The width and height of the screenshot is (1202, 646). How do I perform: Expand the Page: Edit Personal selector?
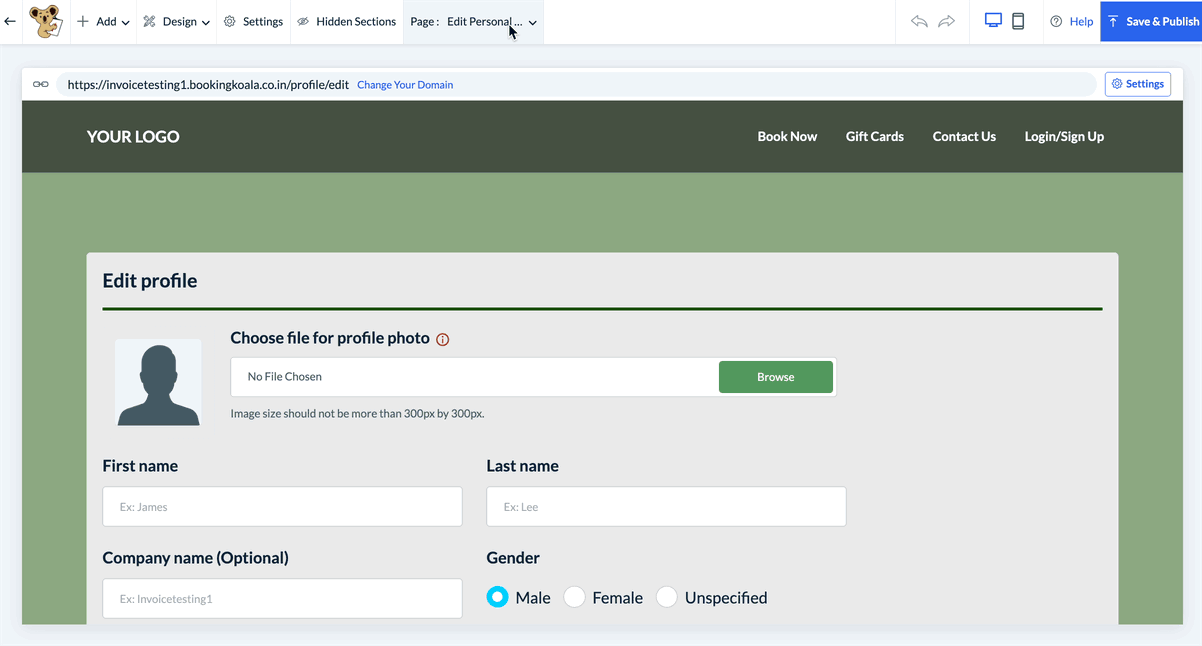[474, 21]
